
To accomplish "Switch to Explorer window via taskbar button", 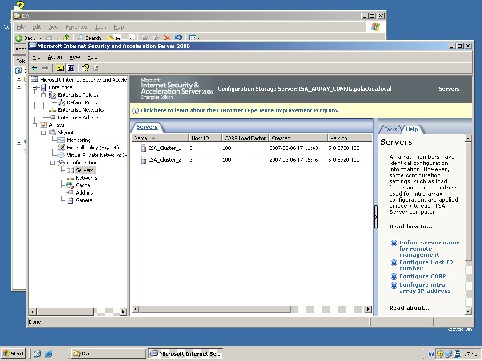I will (108, 353).
